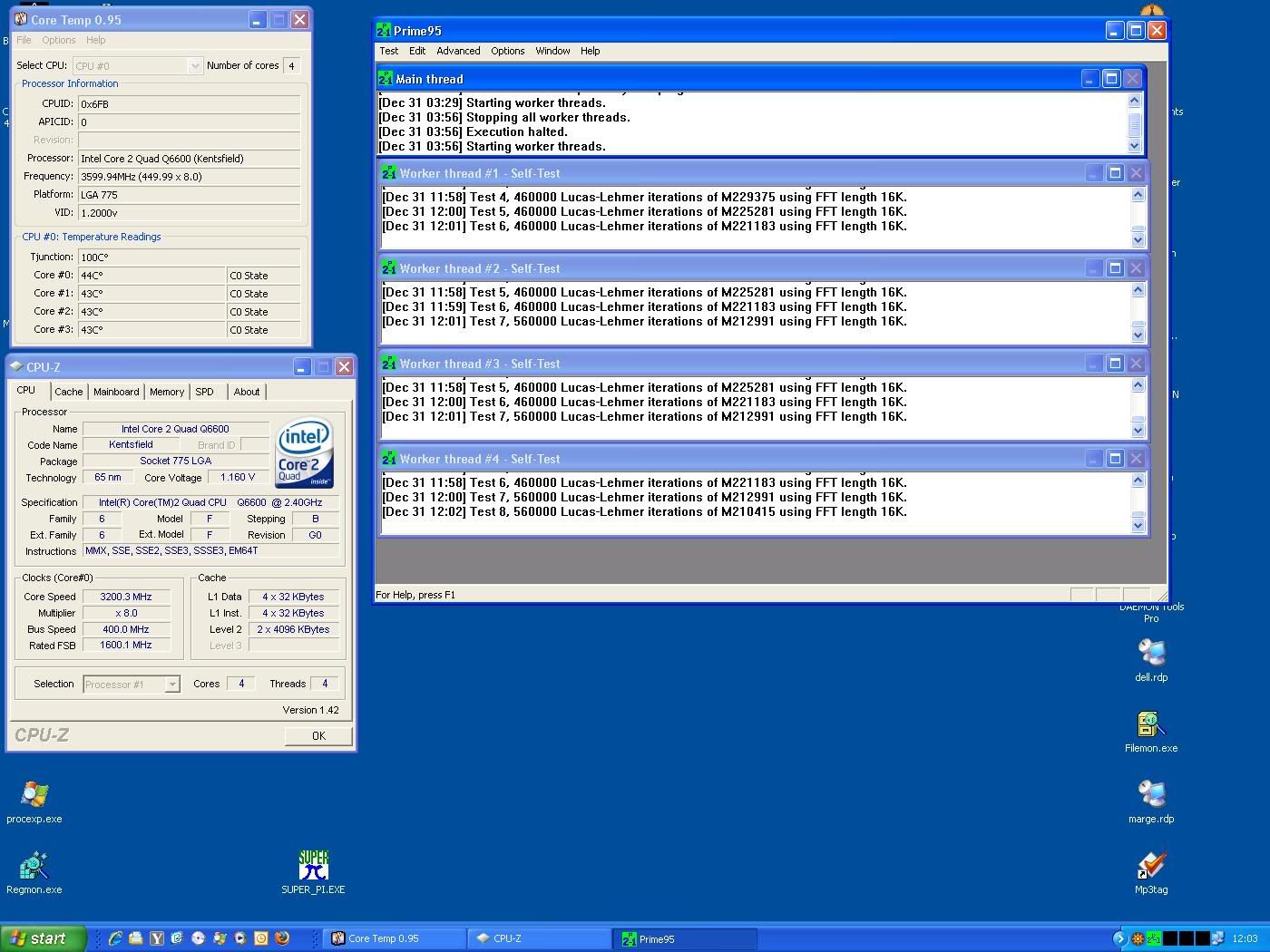This screenshot has width=1270, height=952.
Task: Launch Internet Explorer from quick launch
Action: coord(115,938)
